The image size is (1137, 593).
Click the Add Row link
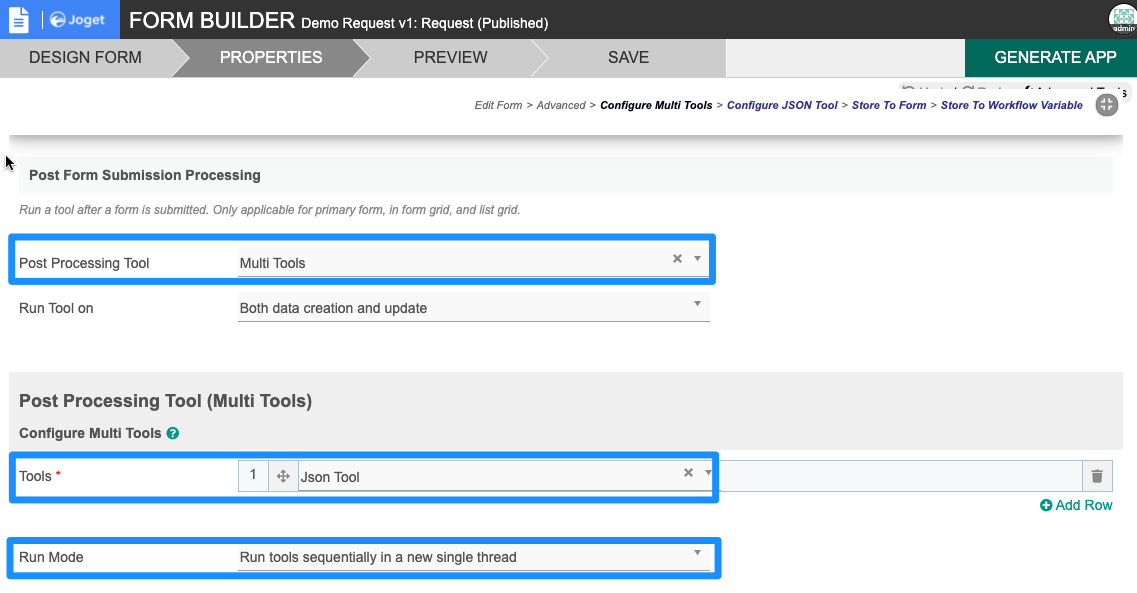1076,505
